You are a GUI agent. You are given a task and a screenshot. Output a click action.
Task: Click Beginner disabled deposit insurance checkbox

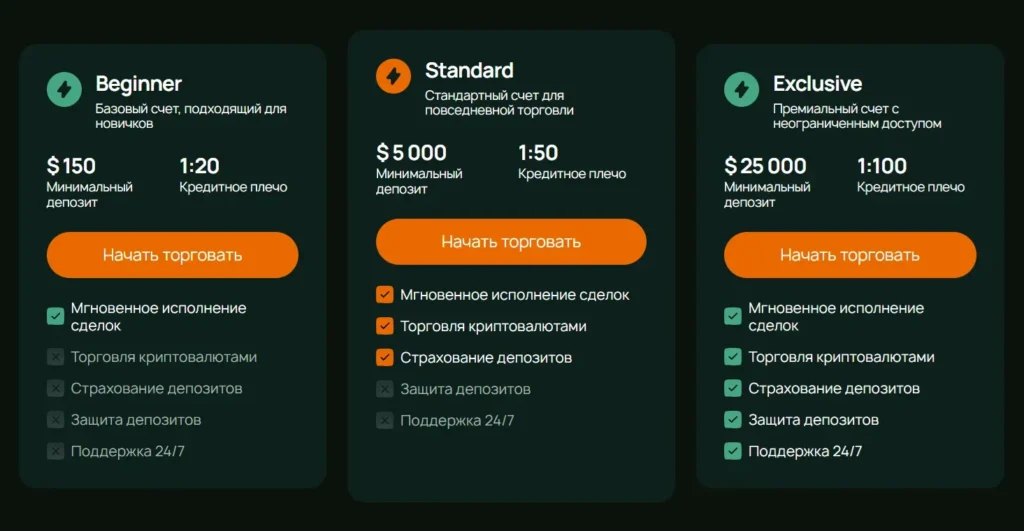tap(56, 388)
